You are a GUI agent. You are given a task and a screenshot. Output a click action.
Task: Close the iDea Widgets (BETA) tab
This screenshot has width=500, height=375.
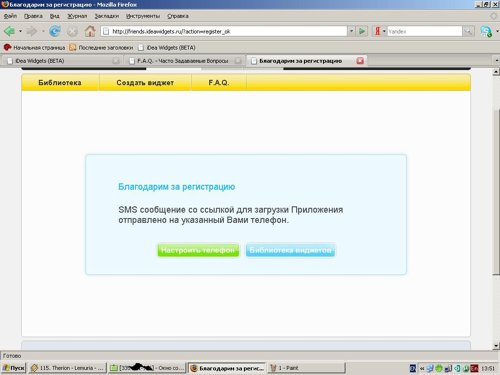(x=116, y=61)
